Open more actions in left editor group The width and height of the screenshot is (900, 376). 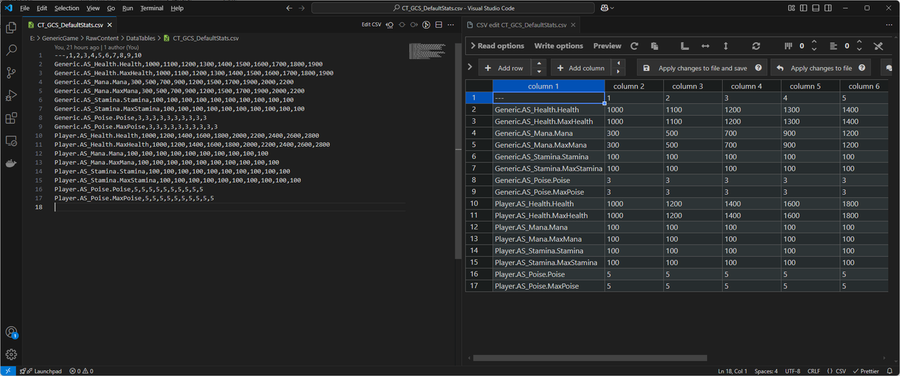coord(451,25)
